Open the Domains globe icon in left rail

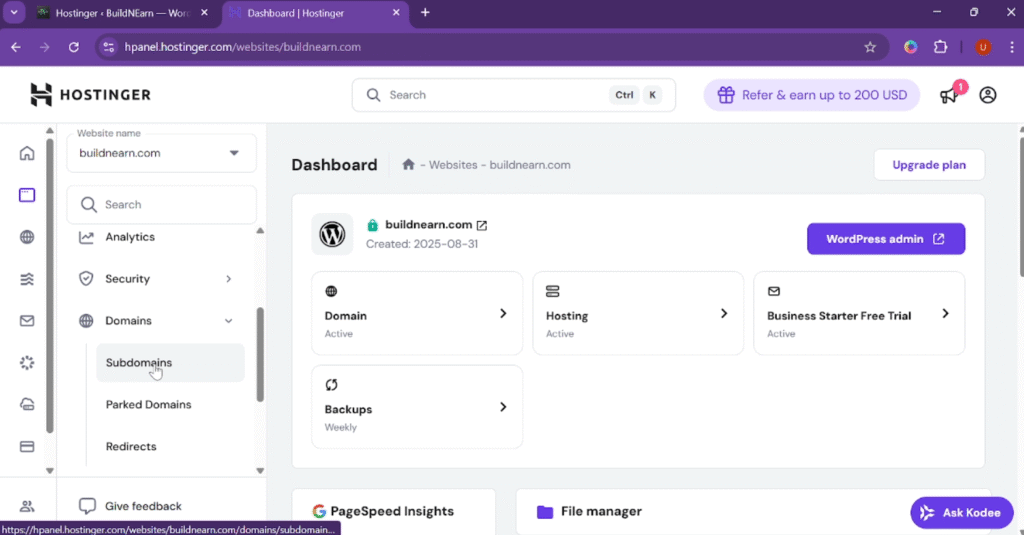(x=27, y=237)
